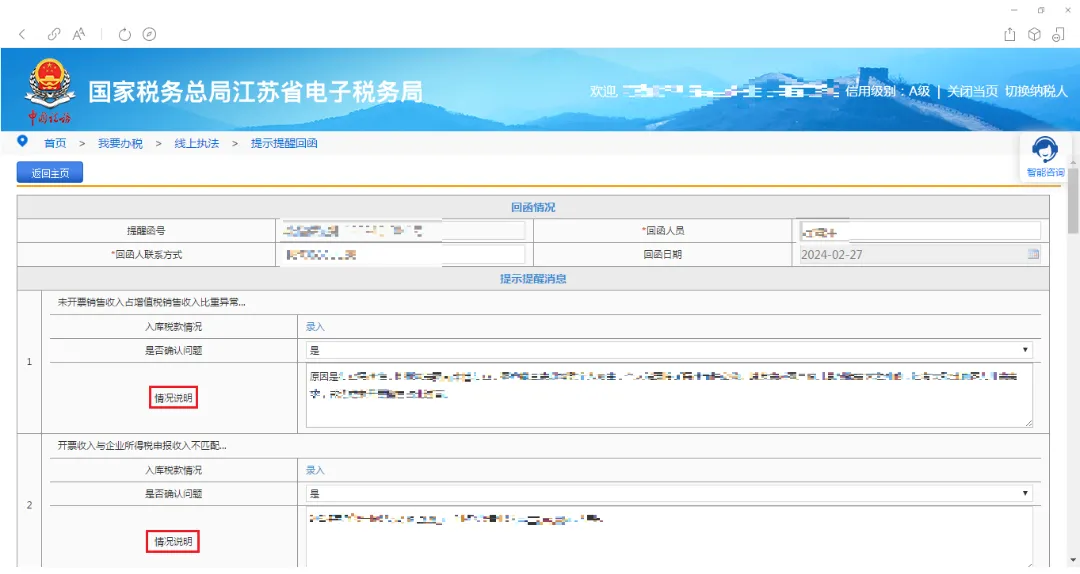1080x574 pixels.
Task: Go to 首页 in breadcrumb
Action: coord(55,143)
